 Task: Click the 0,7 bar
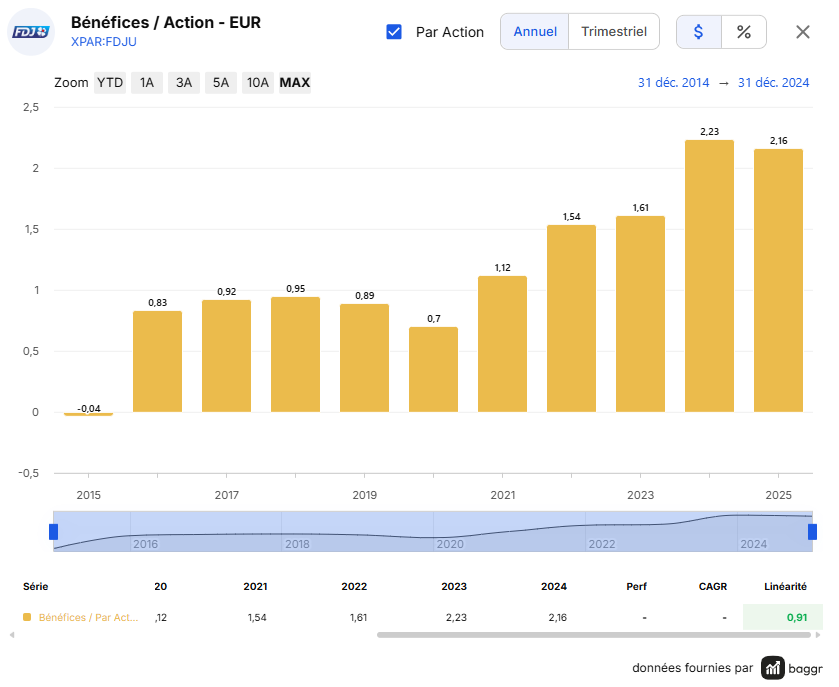click(x=433, y=369)
